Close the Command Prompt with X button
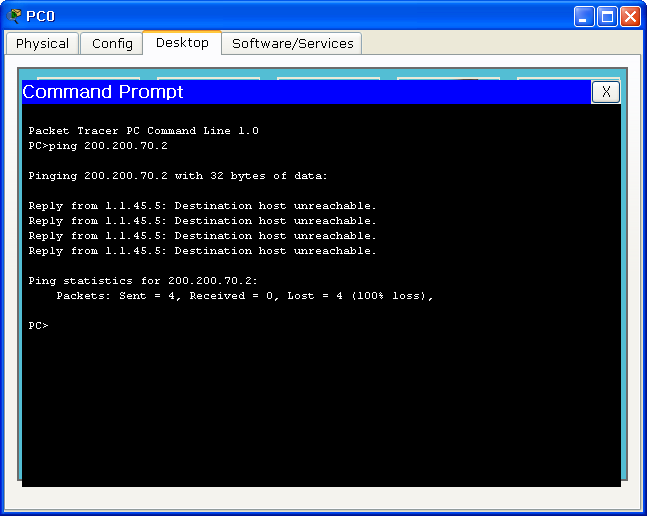647x516 pixels. pos(606,92)
